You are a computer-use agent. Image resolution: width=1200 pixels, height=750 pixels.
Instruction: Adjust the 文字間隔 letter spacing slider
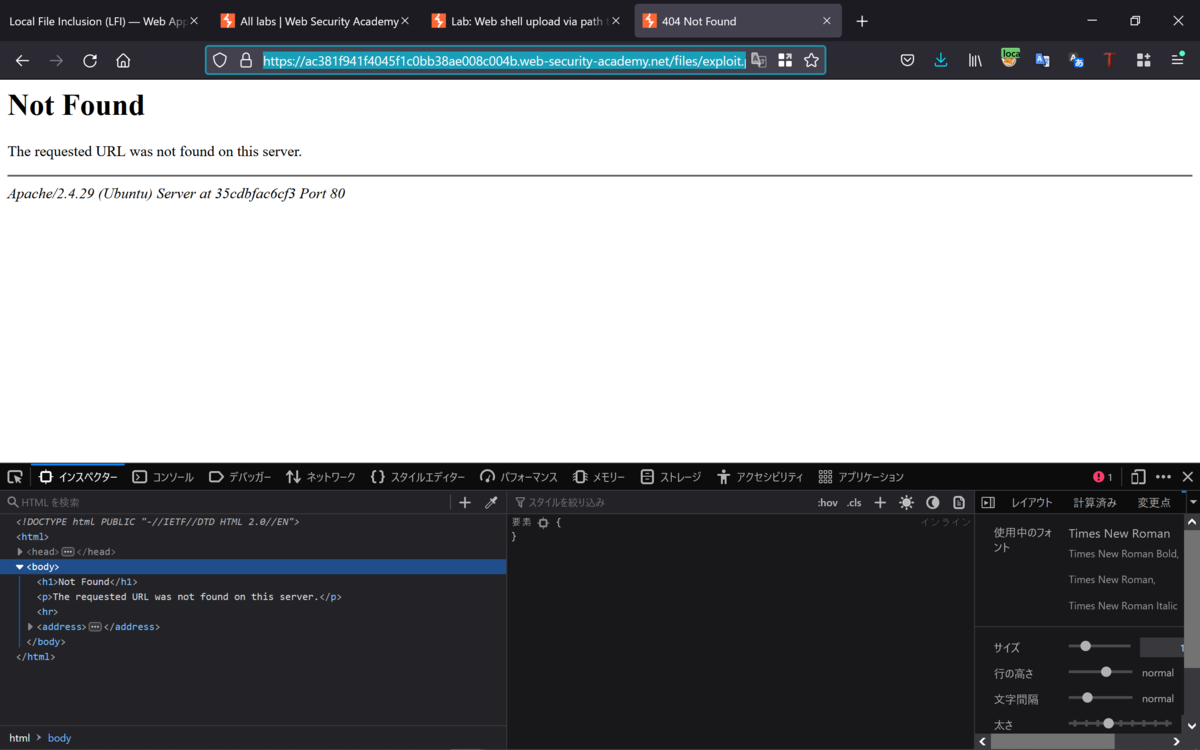pyautogui.click(x=1100, y=698)
